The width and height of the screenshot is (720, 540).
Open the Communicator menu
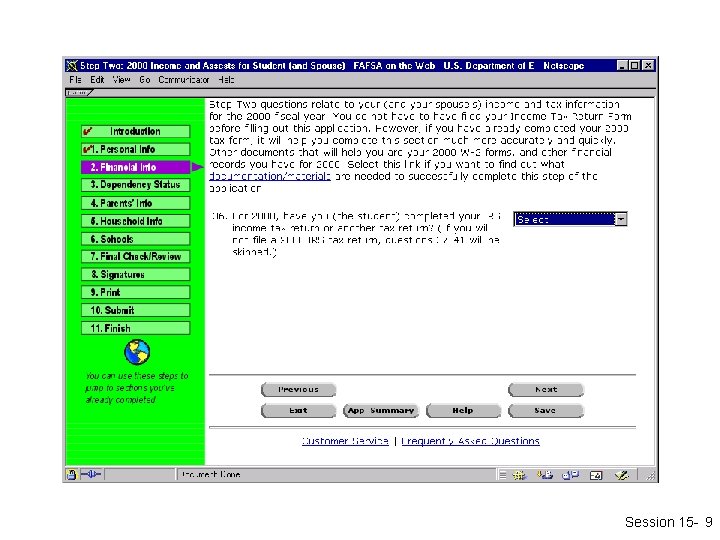(x=184, y=80)
